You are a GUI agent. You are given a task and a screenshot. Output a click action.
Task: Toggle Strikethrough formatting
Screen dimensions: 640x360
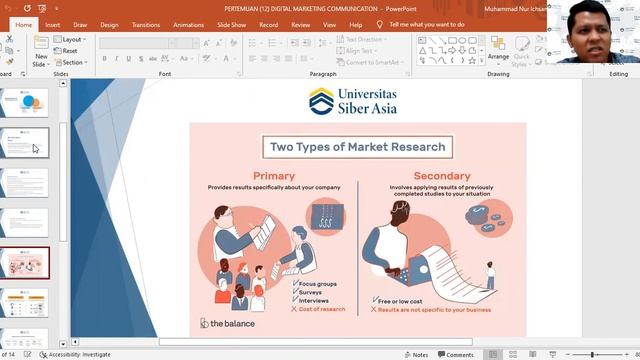[x=153, y=59]
